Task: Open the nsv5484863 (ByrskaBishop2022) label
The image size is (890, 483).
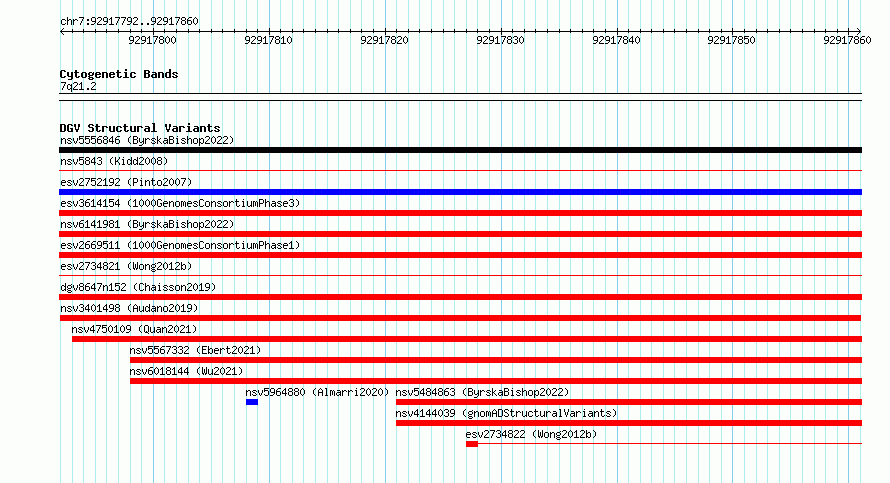Action: coord(482,392)
